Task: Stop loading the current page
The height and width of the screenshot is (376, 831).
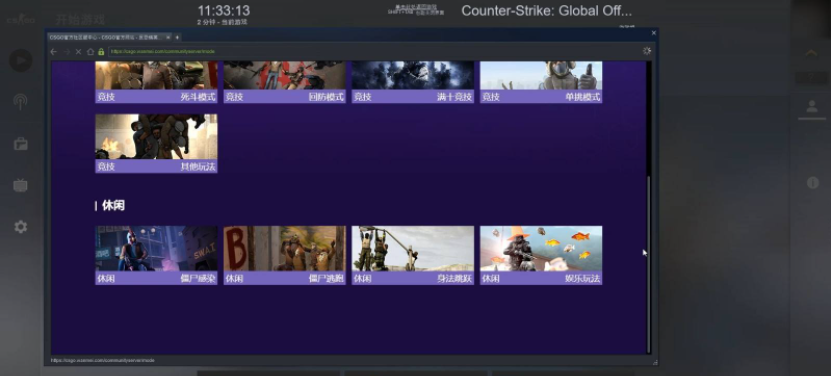Action: 78,51
